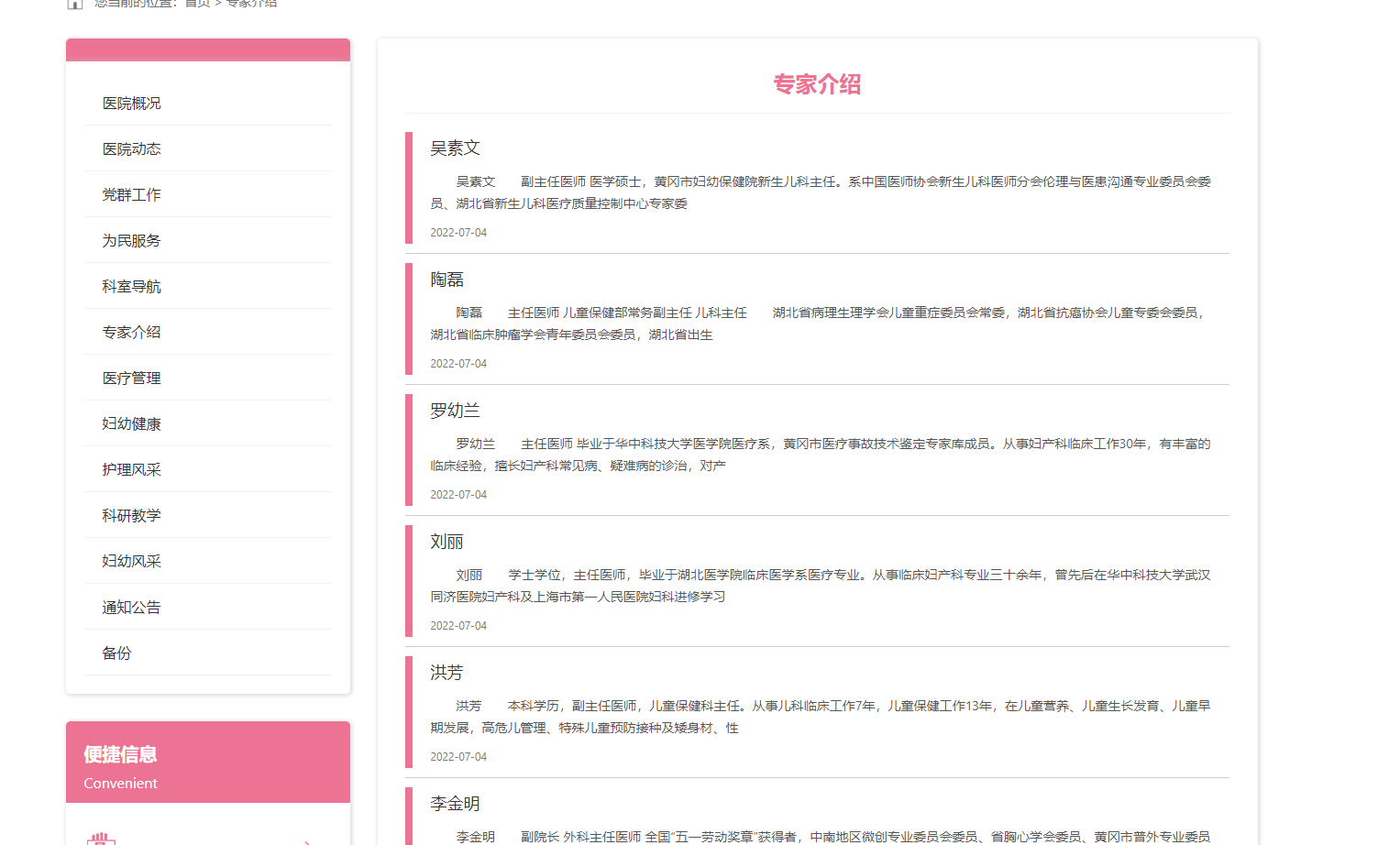The width and height of the screenshot is (1400, 845).
Task: Go to 医院动态 sidebar item
Action: 131,149
